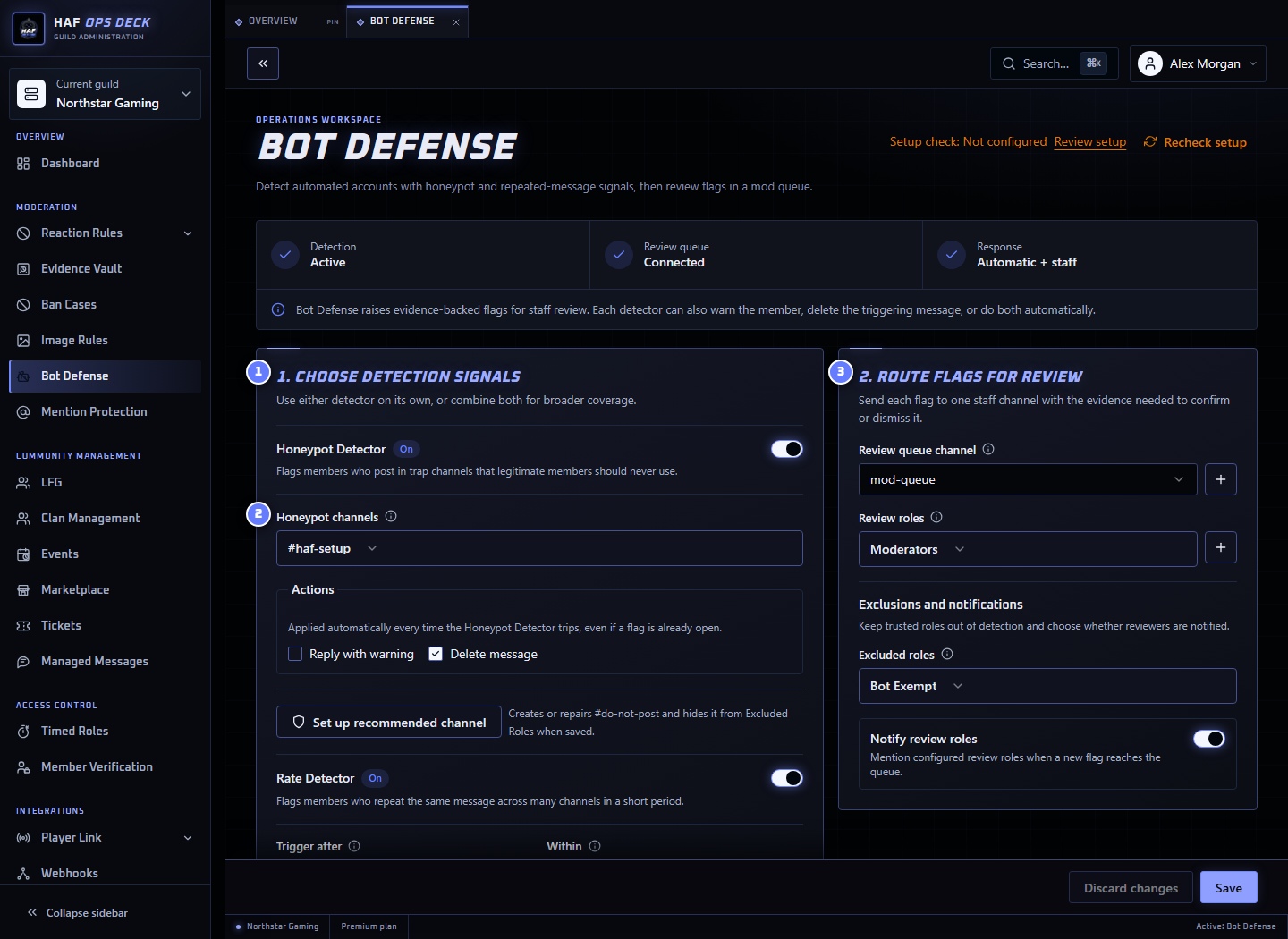Click the Review roles info icon
The width and height of the screenshot is (1288, 939).
pyautogui.click(x=936, y=517)
